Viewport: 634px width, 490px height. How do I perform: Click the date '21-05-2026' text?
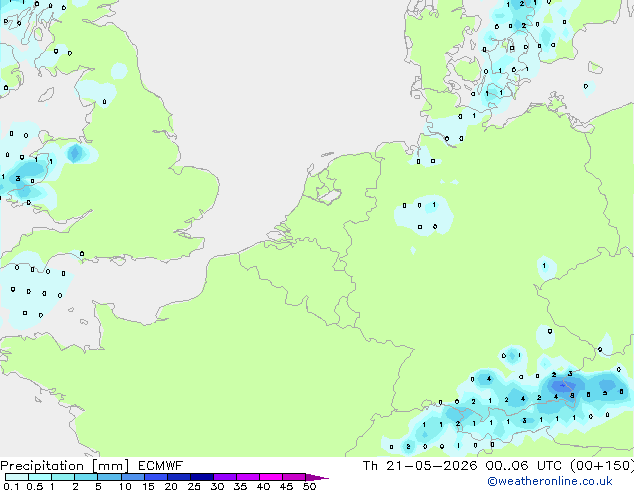click(x=431, y=466)
